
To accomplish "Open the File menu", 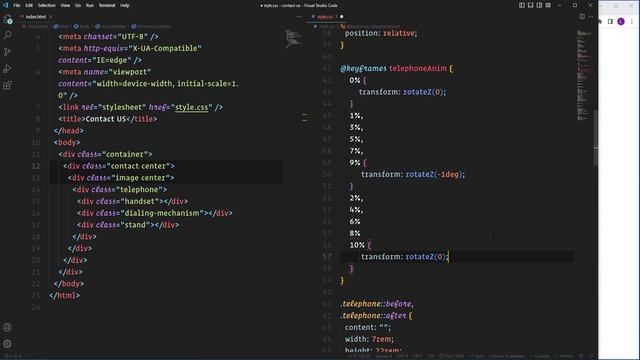I will click(17, 5).
